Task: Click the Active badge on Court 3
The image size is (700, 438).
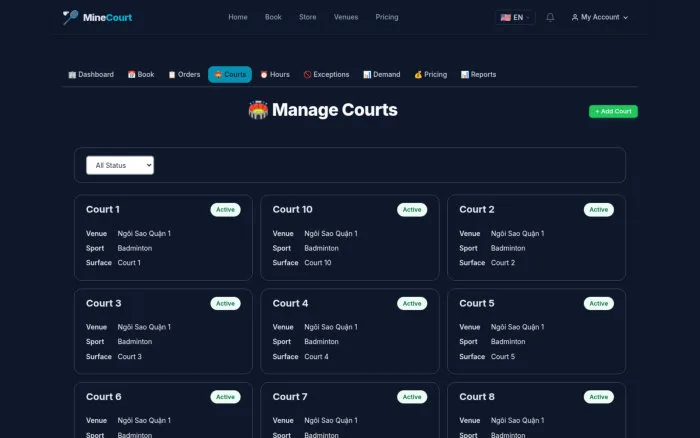Action: point(225,304)
